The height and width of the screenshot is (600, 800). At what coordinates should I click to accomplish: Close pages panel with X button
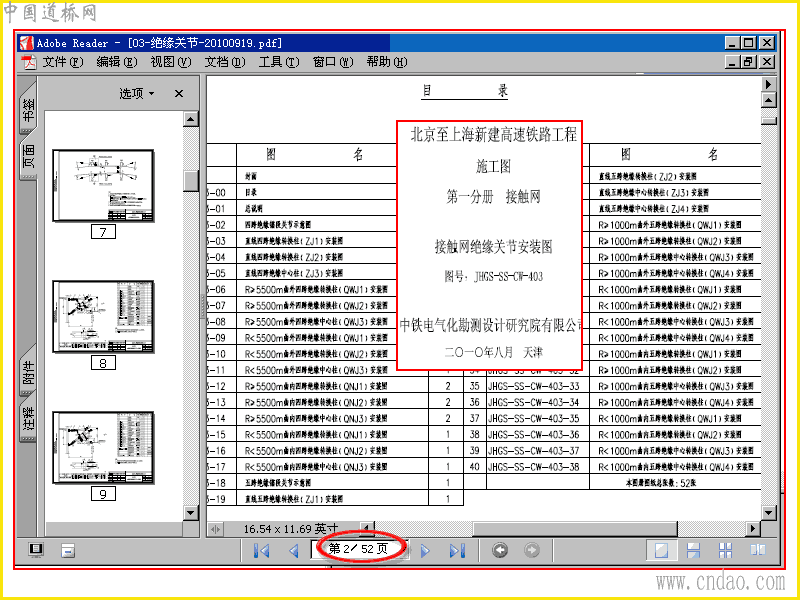click(179, 93)
